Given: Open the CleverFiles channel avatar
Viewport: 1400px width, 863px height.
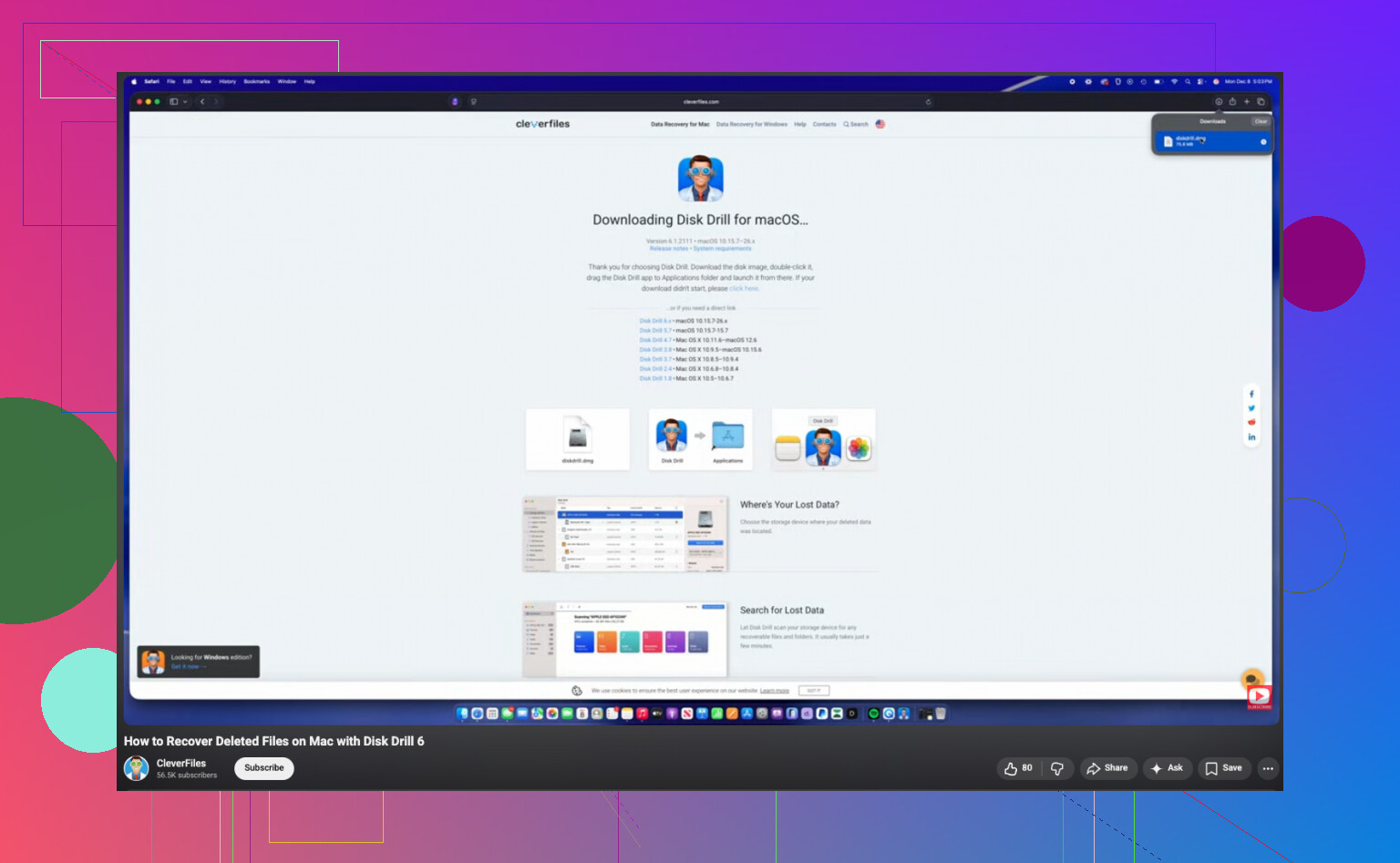Looking at the screenshot, I should tap(137, 768).
